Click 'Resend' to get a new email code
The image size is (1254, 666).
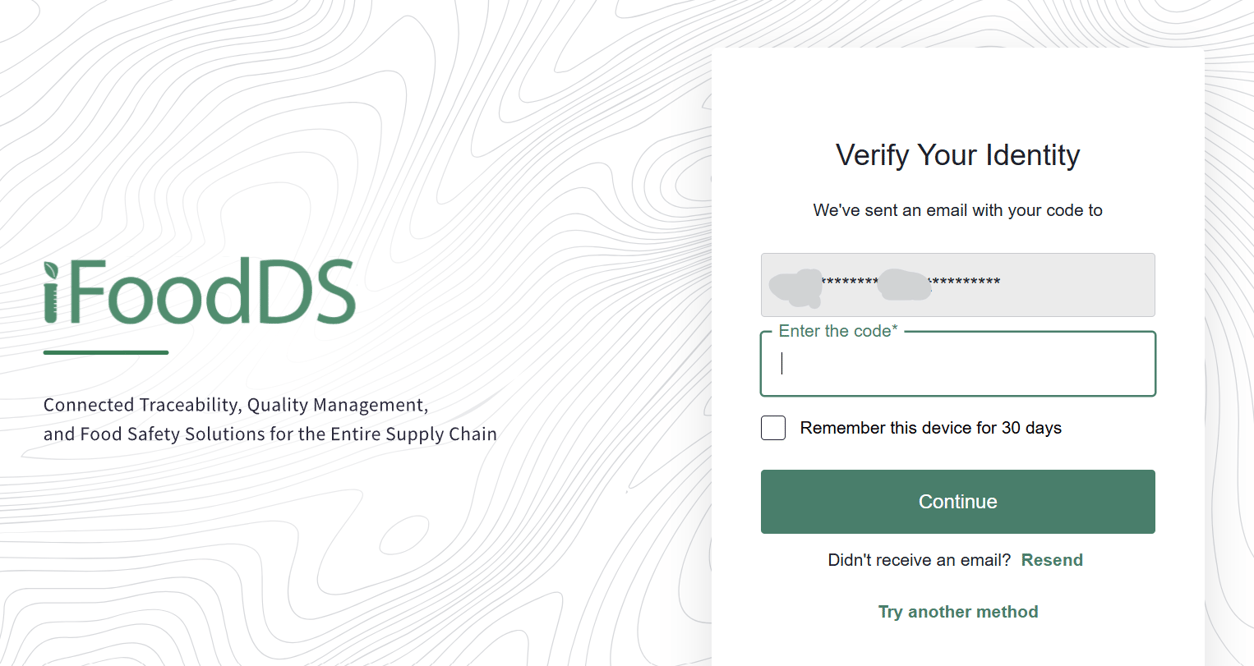point(1052,560)
